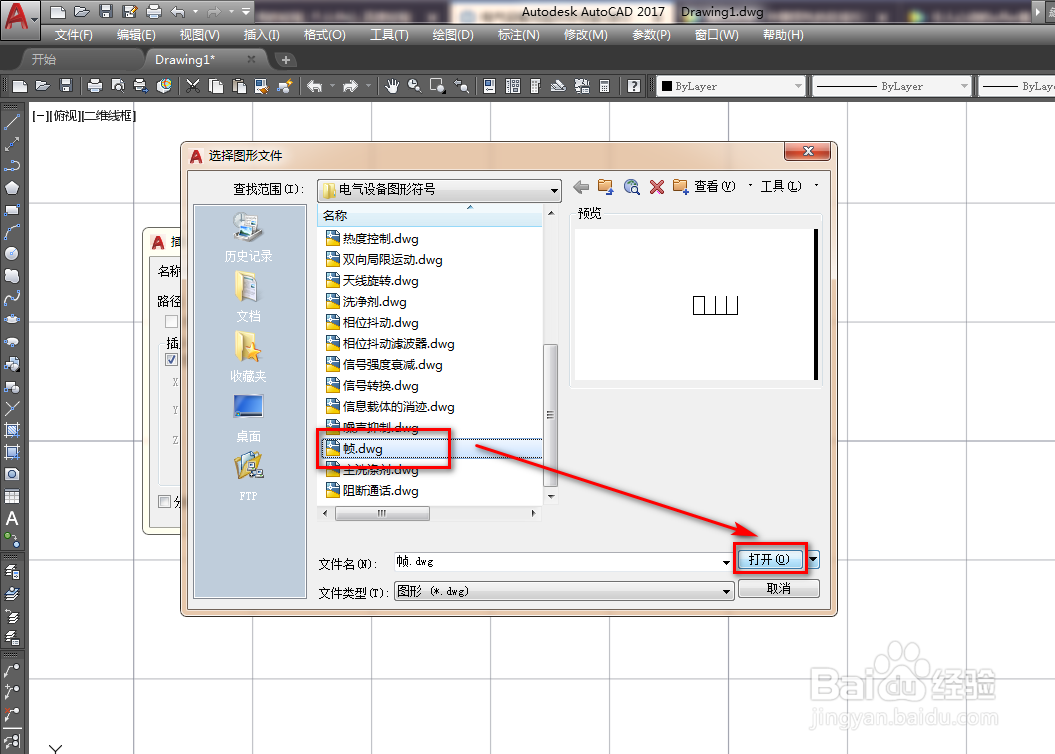Toggle the bottom checkbox in the insert dialog
Viewport: 1055px width, 754px height.
[x=164, y=501]
